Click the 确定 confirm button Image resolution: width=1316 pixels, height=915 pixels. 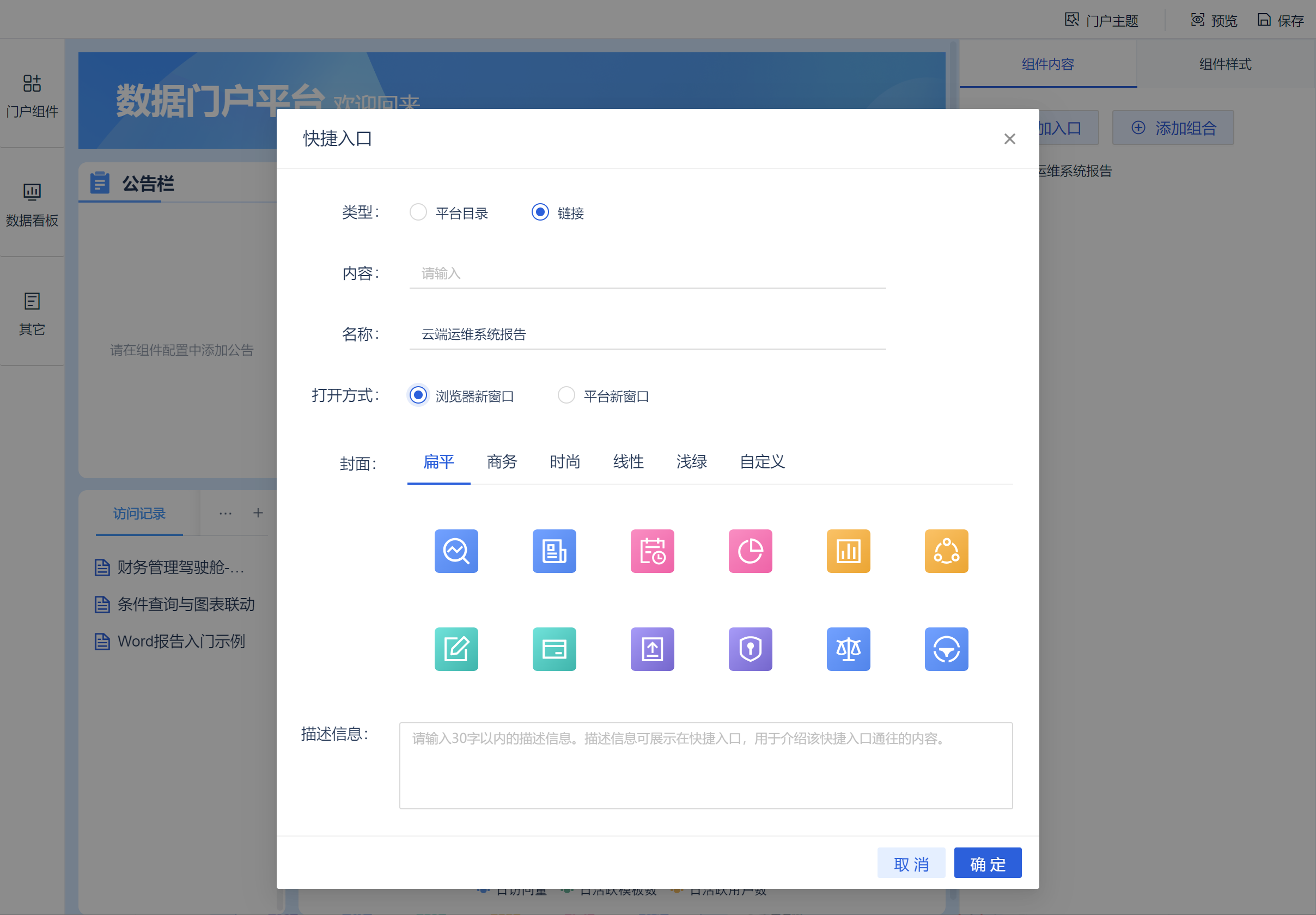pos(987,863)
